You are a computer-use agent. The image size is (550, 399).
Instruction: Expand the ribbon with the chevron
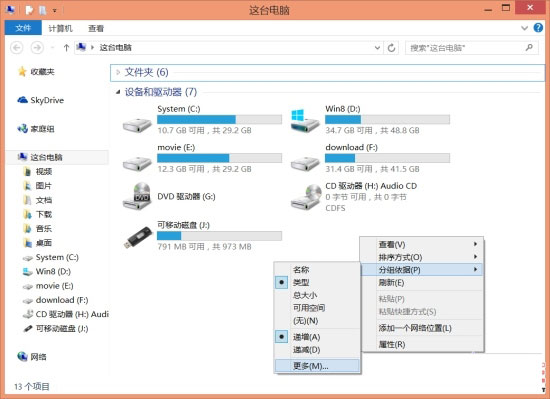click(x=524, y=28)
